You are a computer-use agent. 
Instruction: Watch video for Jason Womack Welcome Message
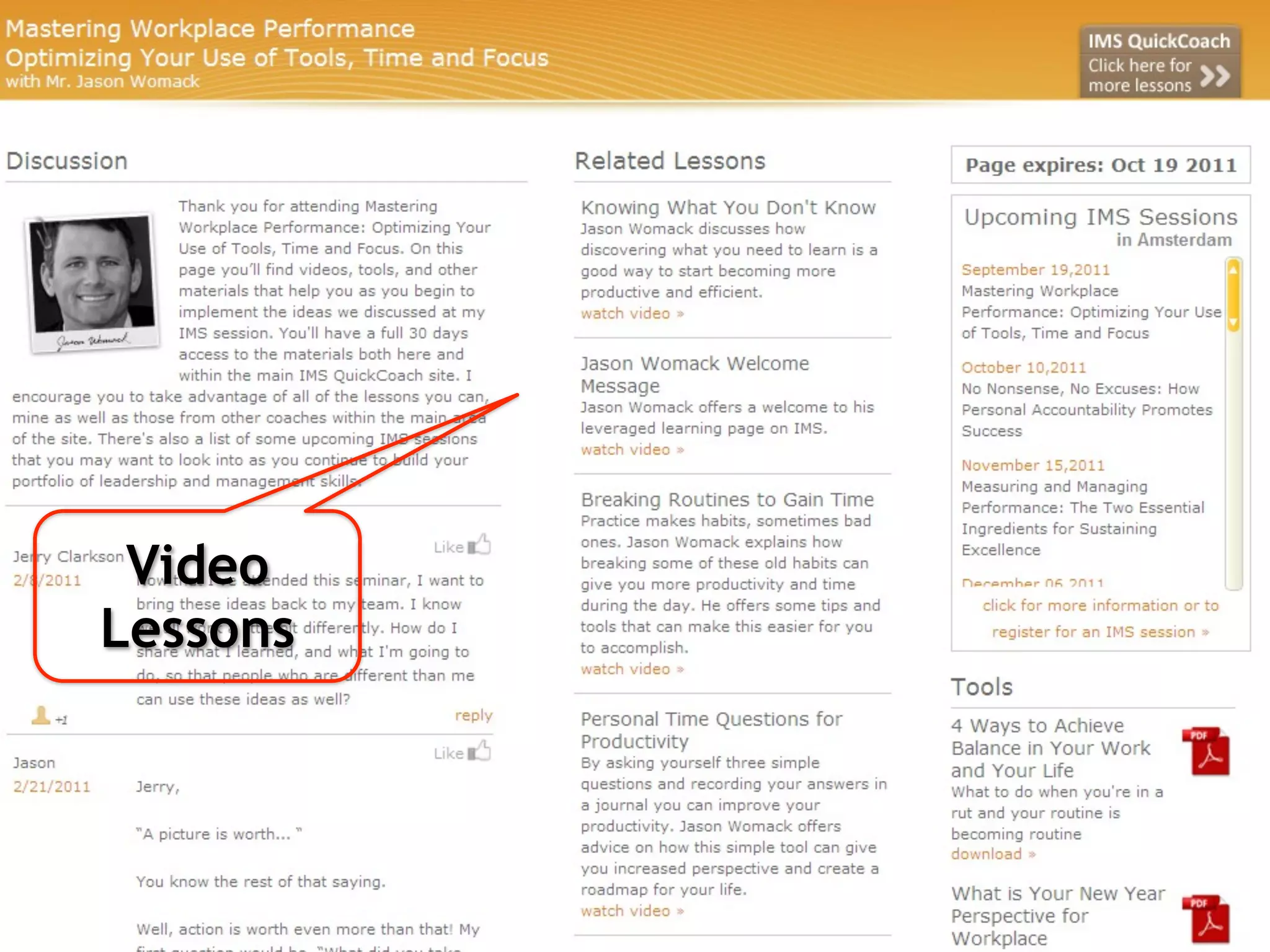click(x=632, y=450)
